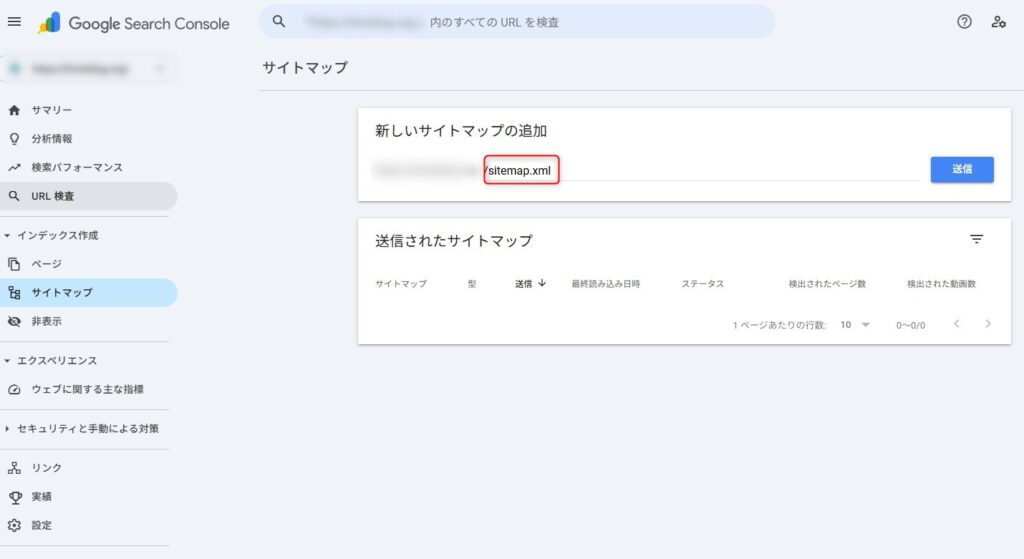This screenshot has height=559, width=1024.
Task: Open user and permissions settings icon
Action: pos(998,22)
